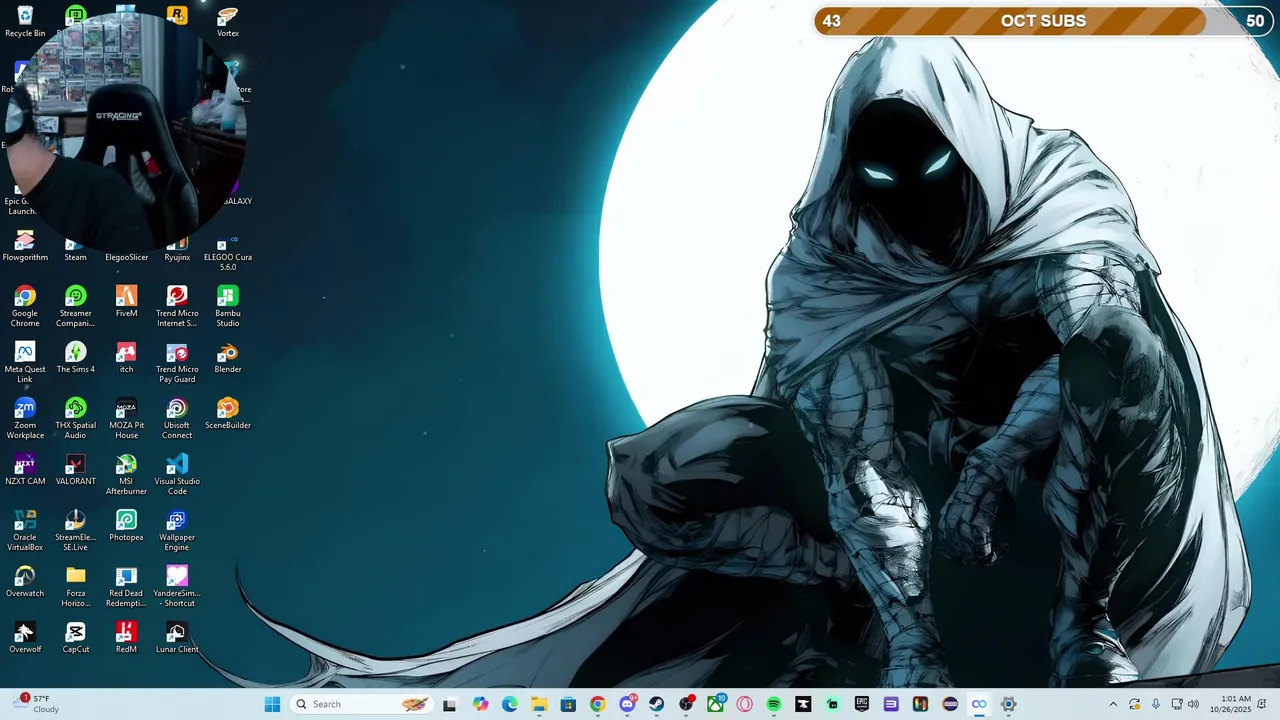This screenshot has width=1280, height=720.
Task: Launch Microsoft Edge from the taskbar
Action: (510, 704)
